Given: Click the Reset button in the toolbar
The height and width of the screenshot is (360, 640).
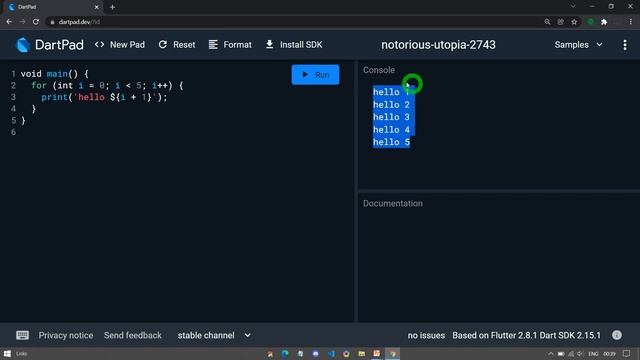Looking at the screenshot, I should [177, 45].
